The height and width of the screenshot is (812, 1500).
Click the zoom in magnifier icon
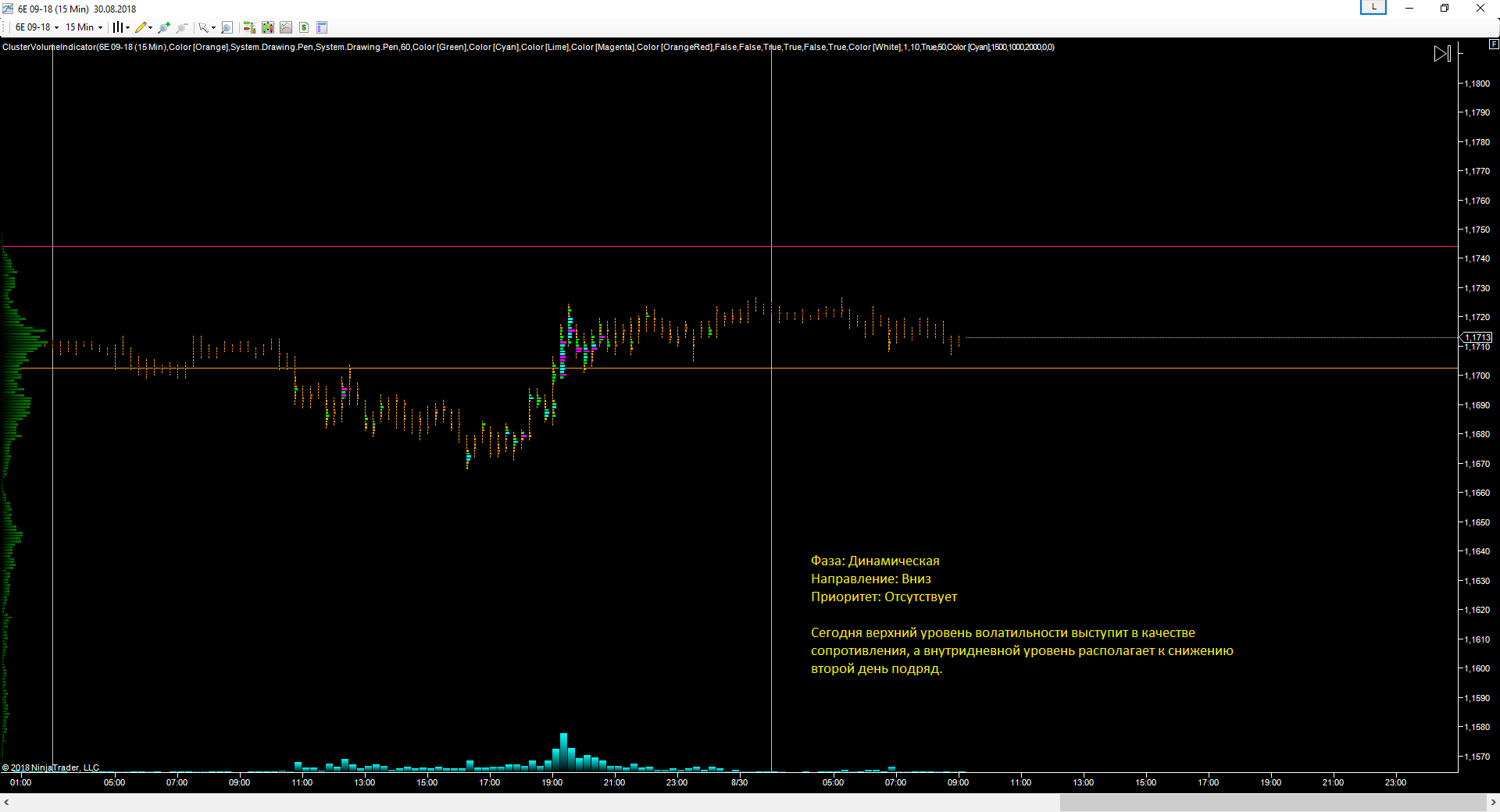tap(164, 27)
